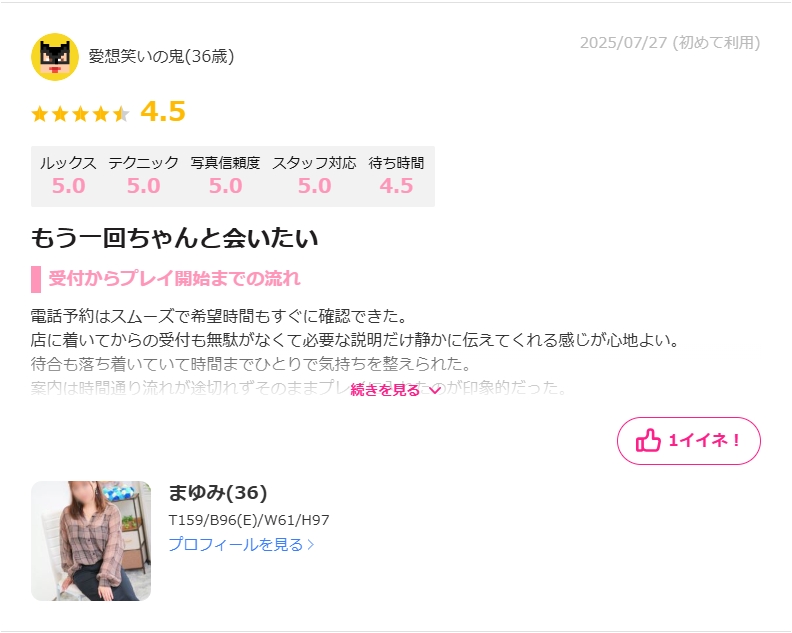Open まゆみ's profile photo thumbnail
This screenshot has height=633, width=792.
click(x=91, y=541)
